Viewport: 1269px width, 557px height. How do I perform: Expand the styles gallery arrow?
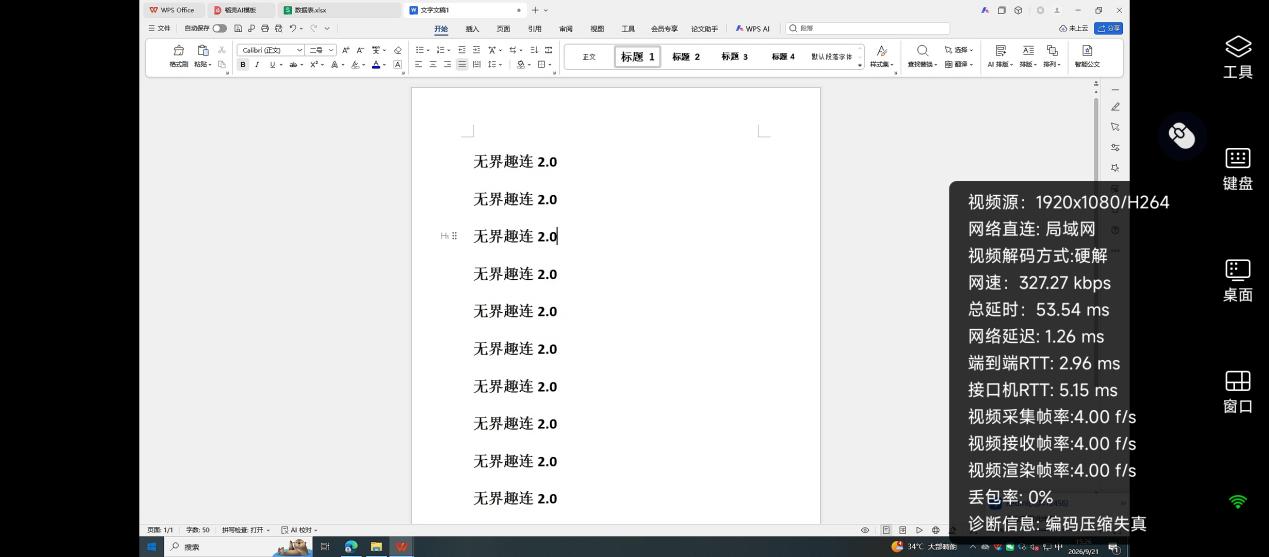pyautogui.click(x=860, y=65)
